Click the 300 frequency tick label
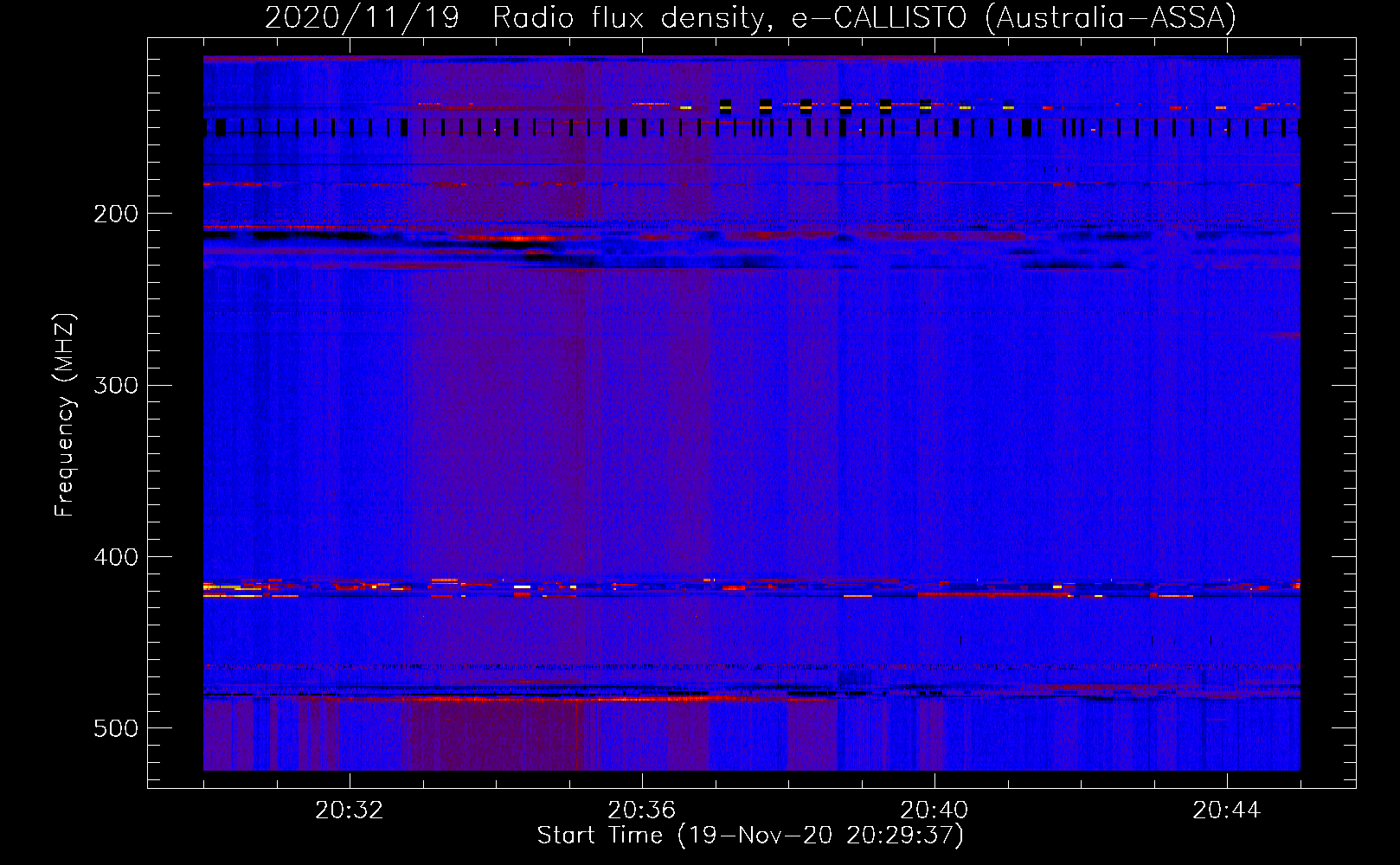This screenshot has height=865, width=1400. click(x=116, y=385)
